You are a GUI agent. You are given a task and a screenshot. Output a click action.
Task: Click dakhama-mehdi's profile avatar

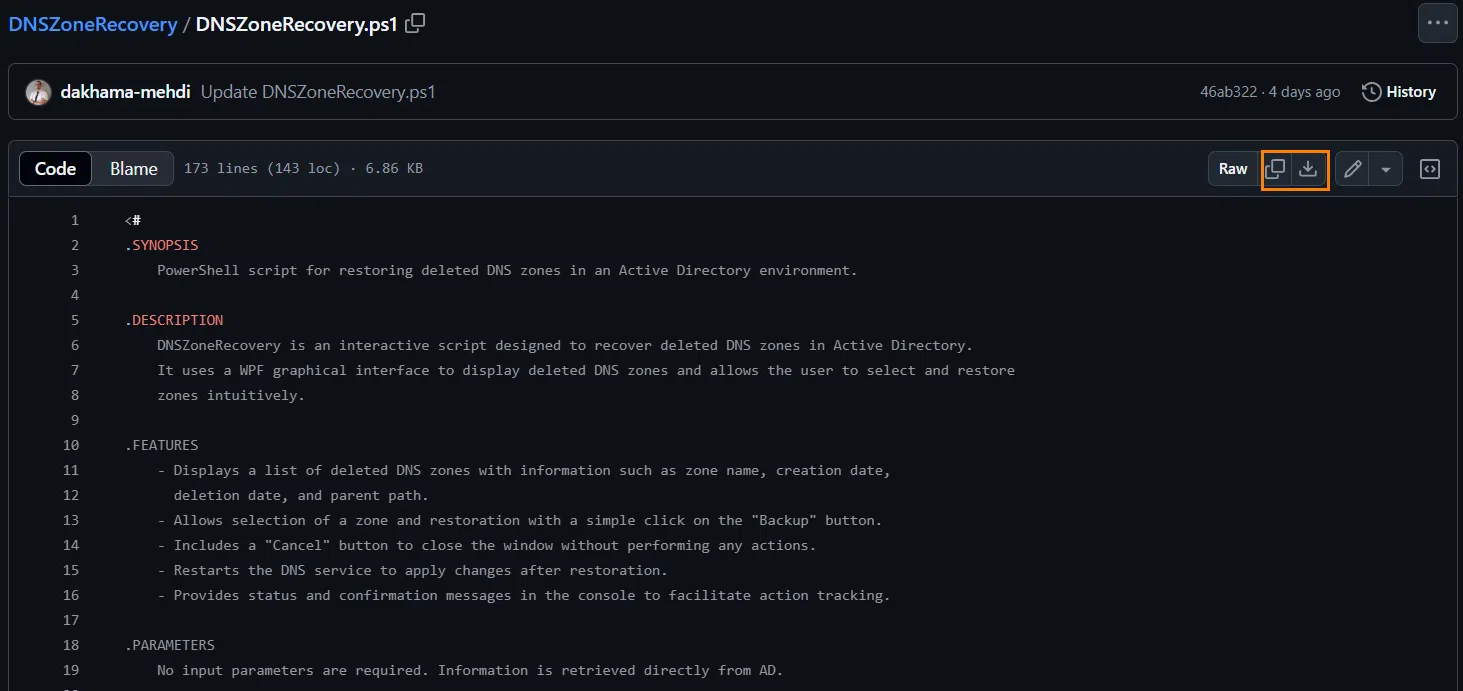coord(37,91)
